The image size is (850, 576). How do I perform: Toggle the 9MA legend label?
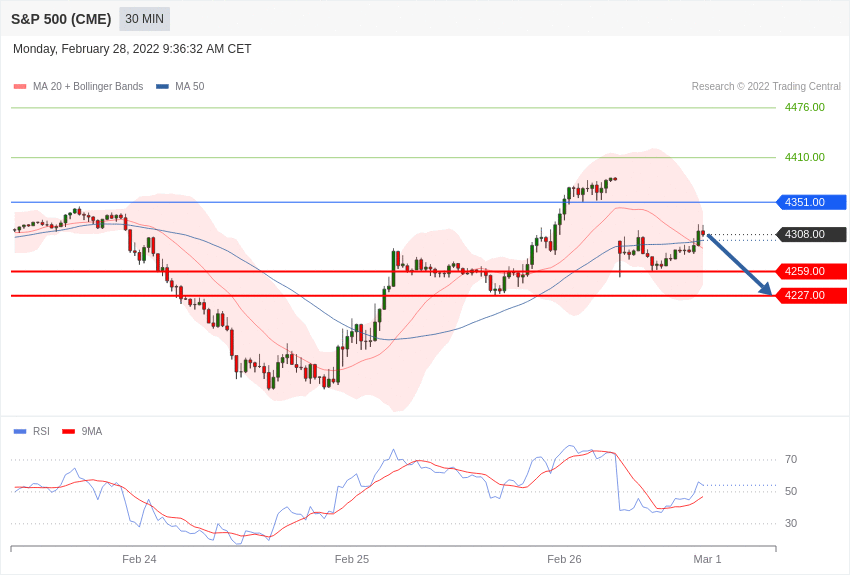click(x=92, y=432)
